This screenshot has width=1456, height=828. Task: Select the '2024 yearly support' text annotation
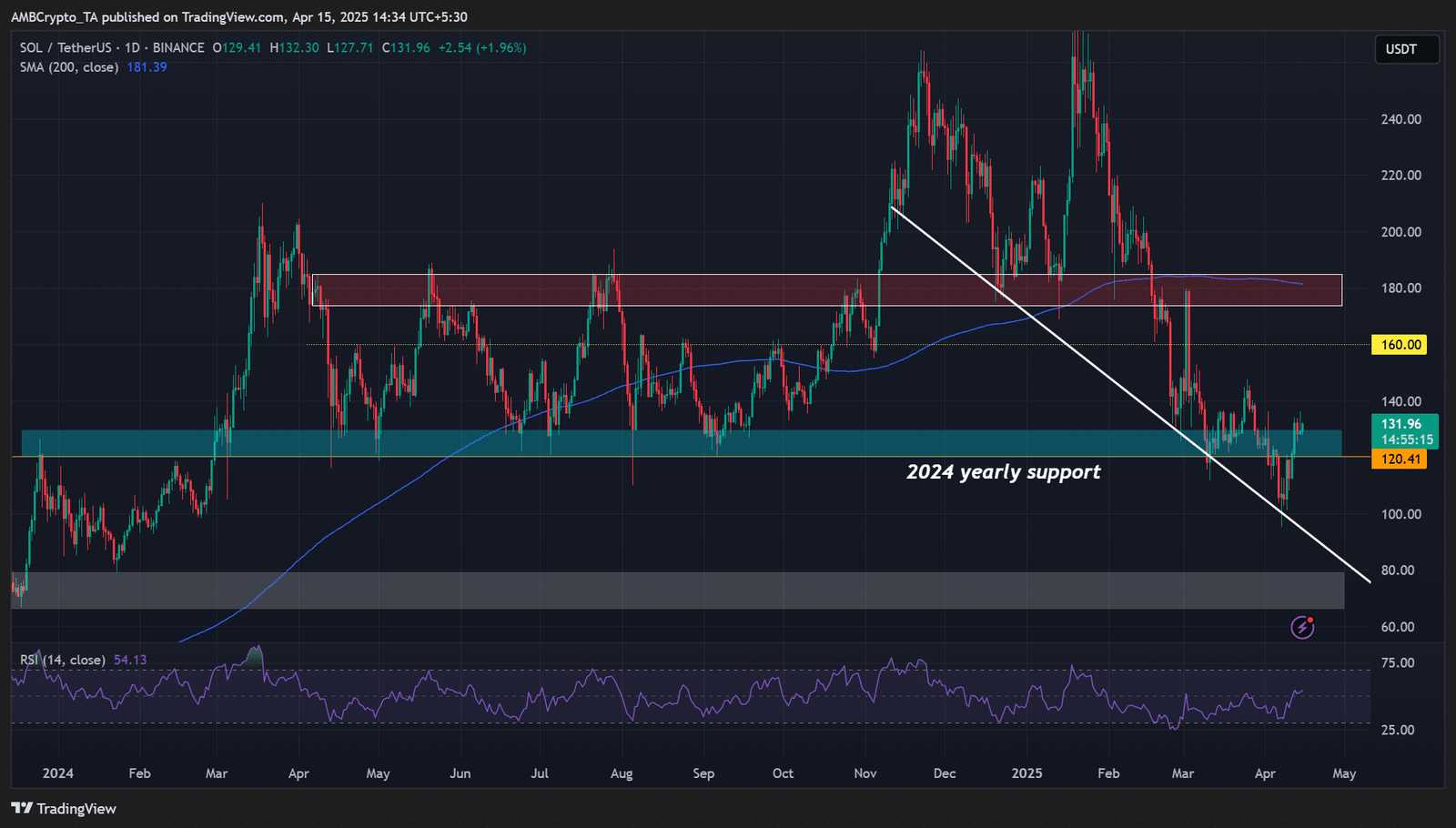pos(1003,472)
